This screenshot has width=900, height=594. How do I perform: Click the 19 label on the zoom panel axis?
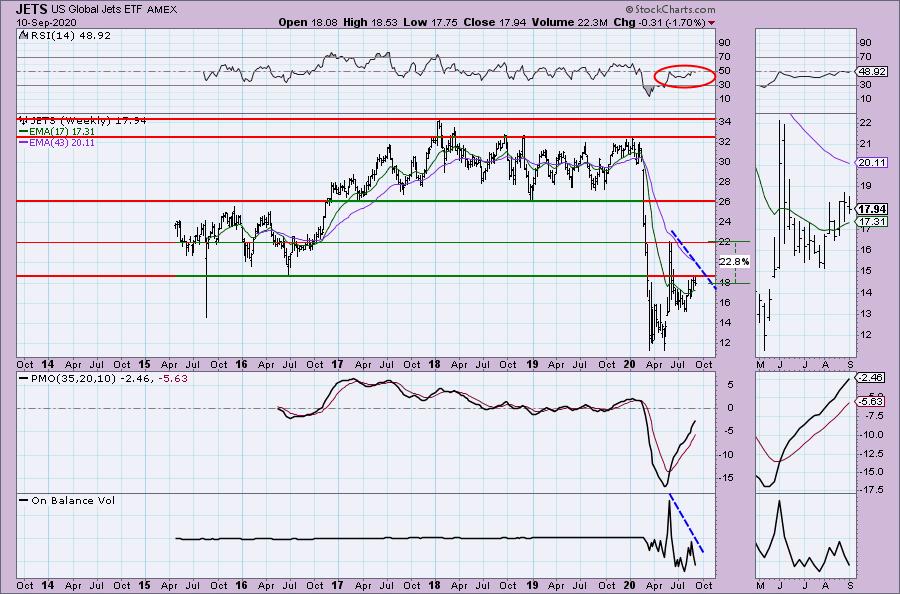tap(866, 186)
